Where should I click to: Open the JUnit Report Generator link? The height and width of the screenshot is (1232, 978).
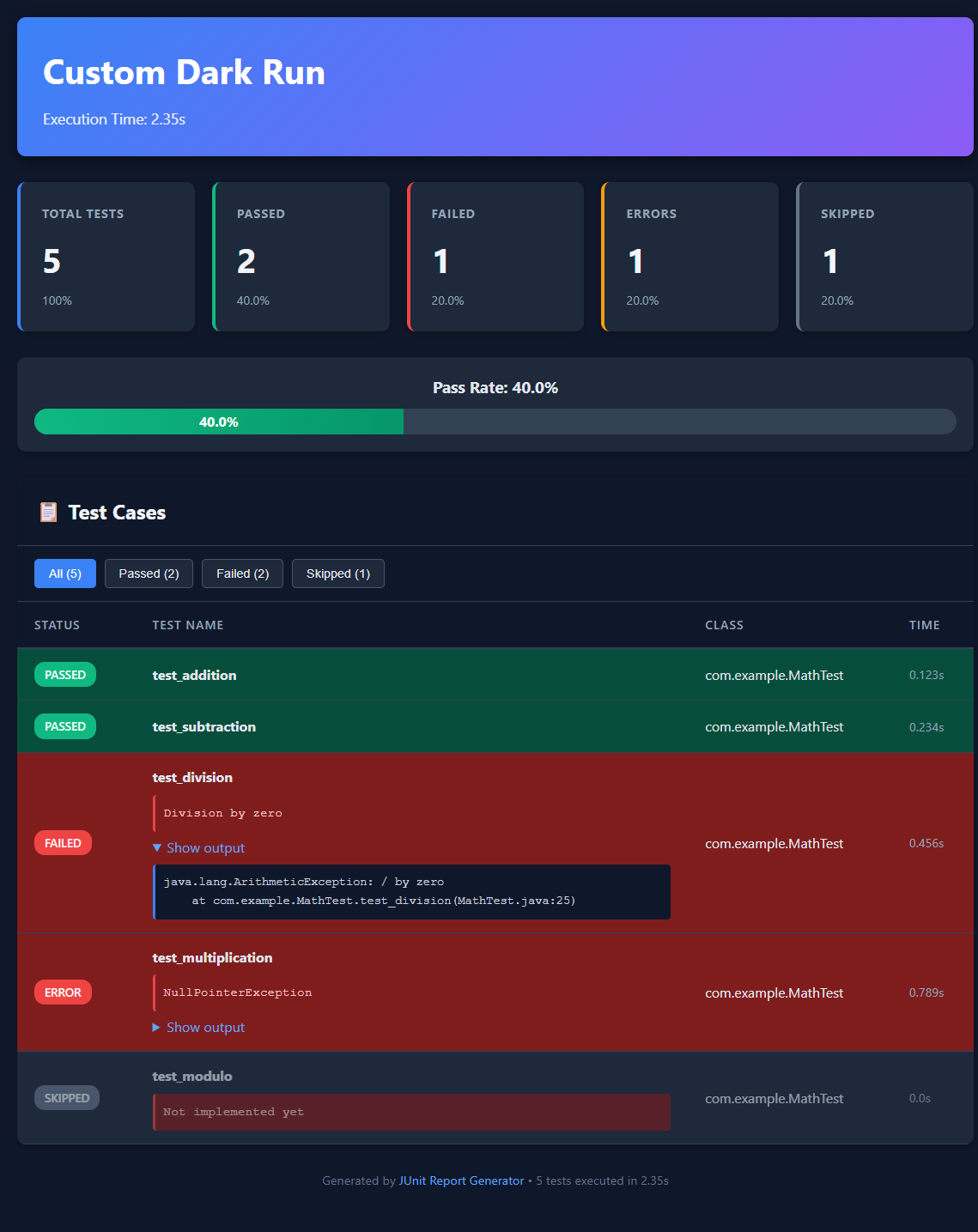pos(461,1180)
